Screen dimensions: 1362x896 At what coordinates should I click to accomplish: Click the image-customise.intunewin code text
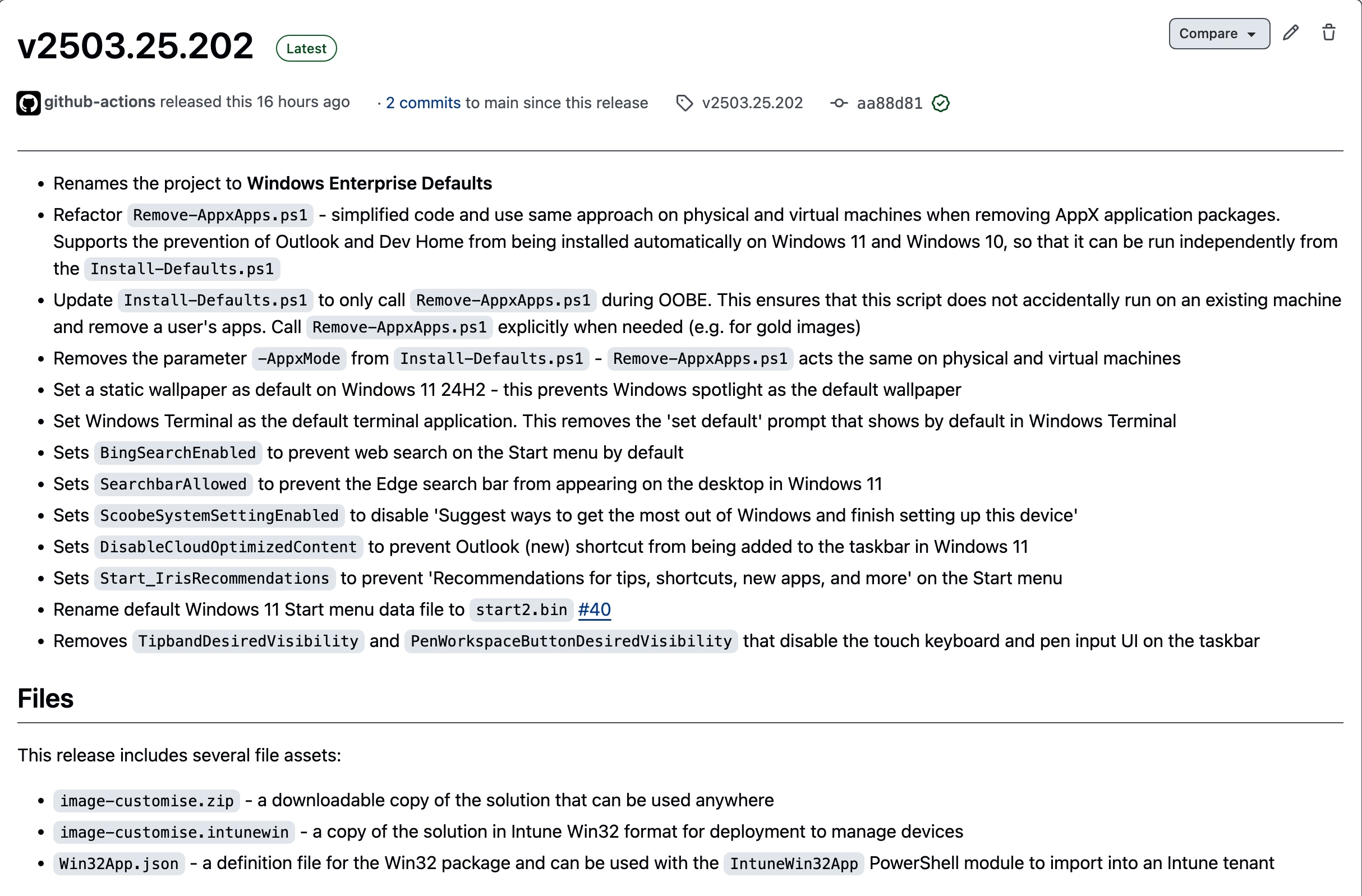tap(174, 832)
